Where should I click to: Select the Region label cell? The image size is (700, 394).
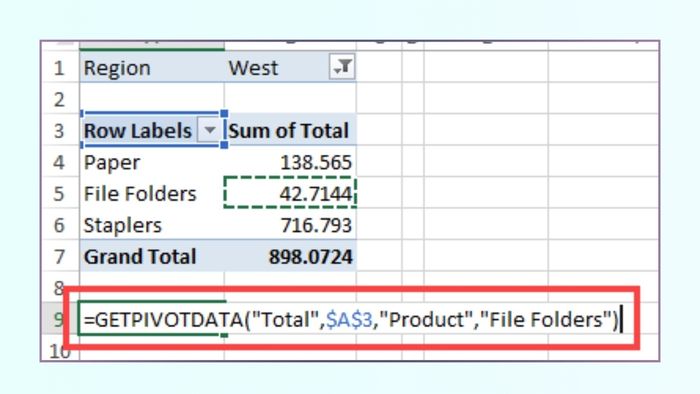pos(152,67)
